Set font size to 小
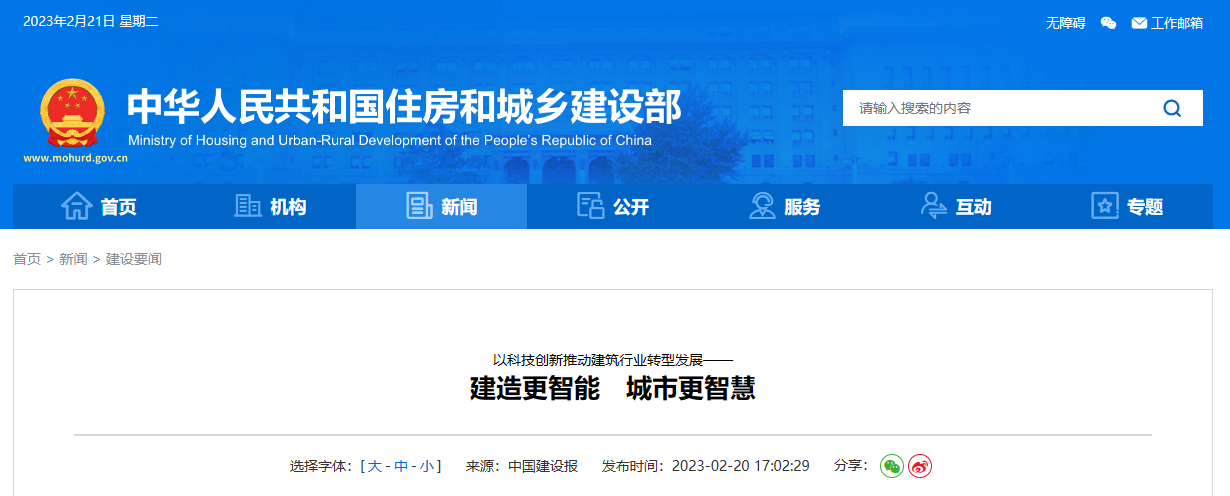1230x496 pixels. [x=427, y=466]
